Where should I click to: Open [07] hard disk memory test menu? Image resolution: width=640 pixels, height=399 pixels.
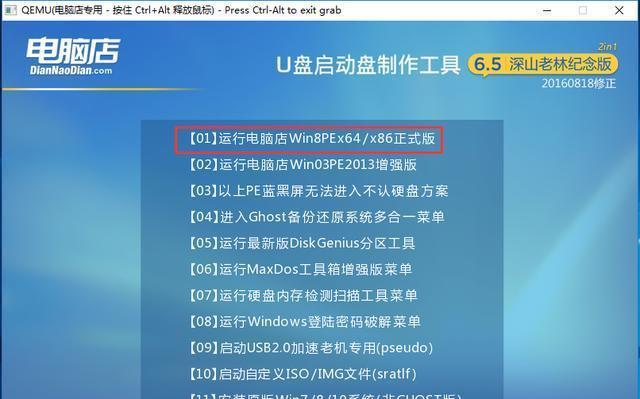[x=303, y=295]
